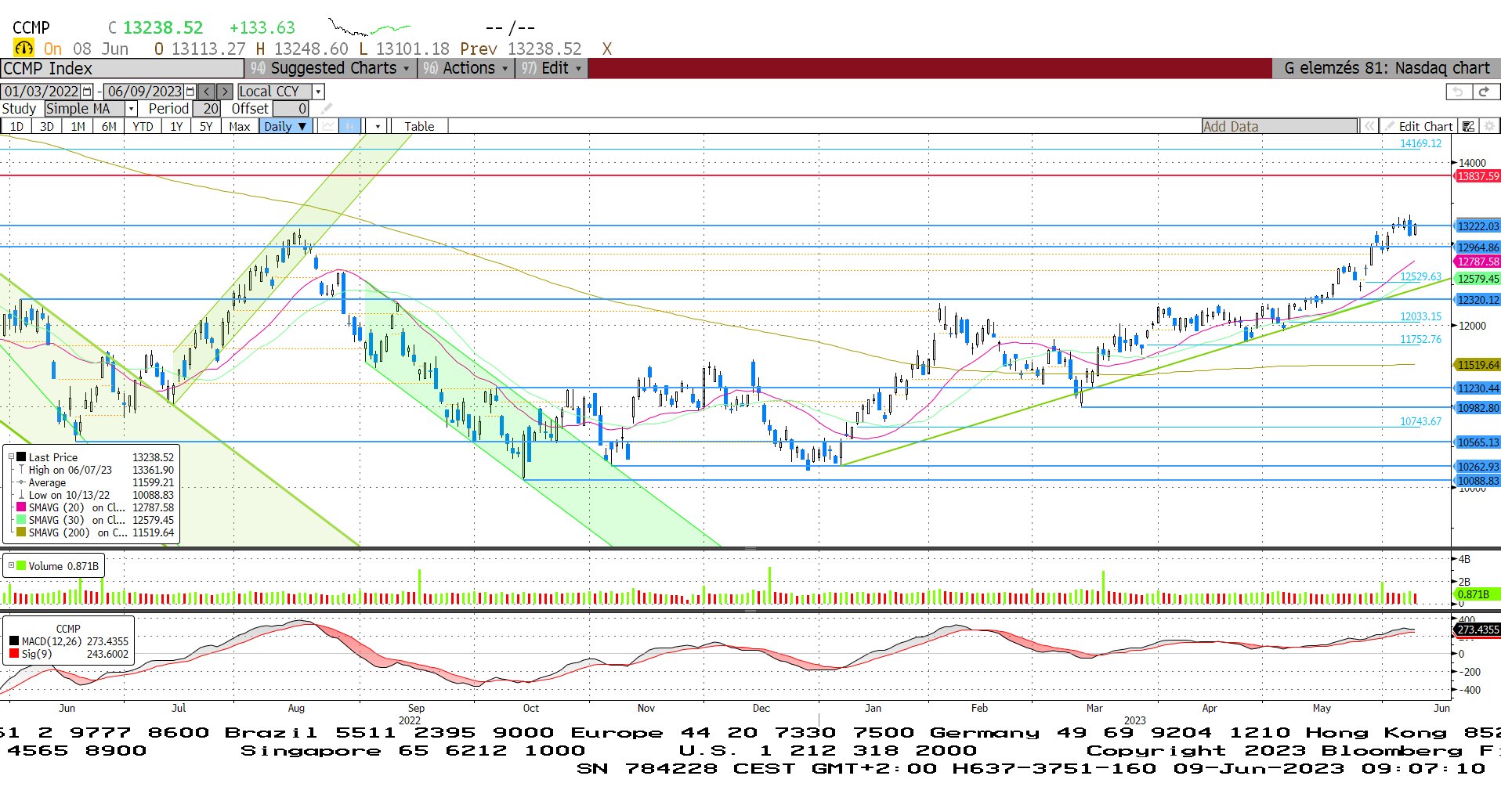Collapse panel with double chevron icon
Screen dimensions: 1501x812
pyautogui.click(x=1369, y=126)
